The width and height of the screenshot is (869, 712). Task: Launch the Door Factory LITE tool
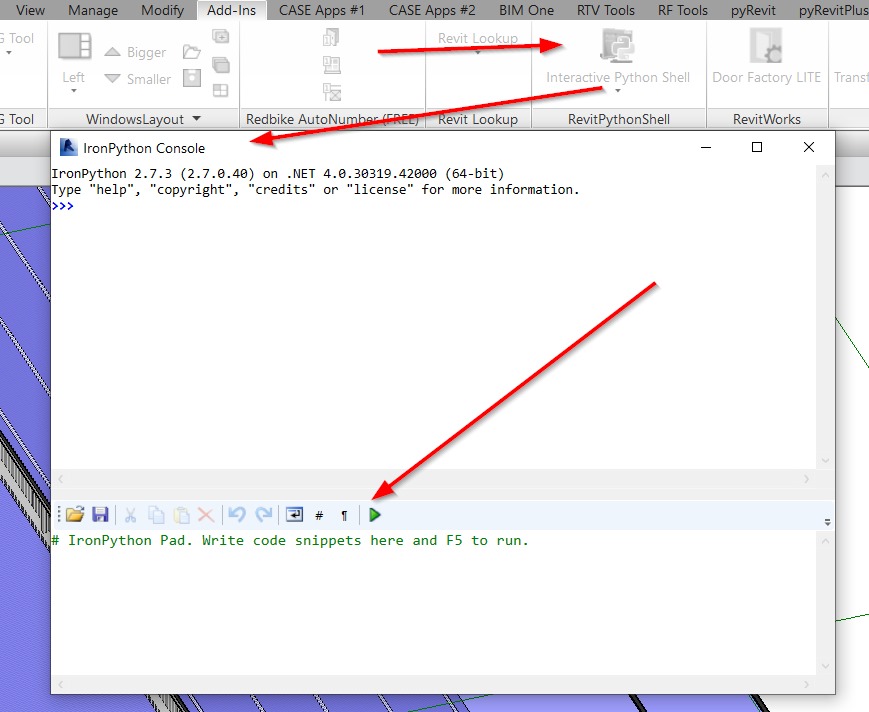point(766,58)
